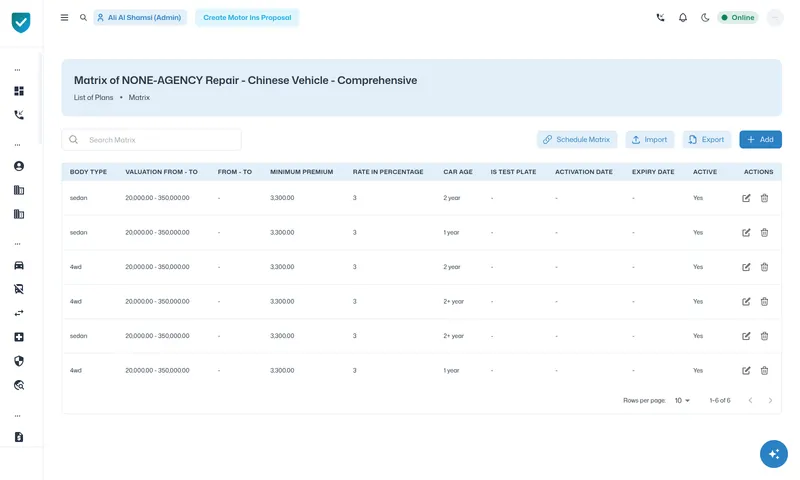Open the car icon in sidebar

coord(19,265)
